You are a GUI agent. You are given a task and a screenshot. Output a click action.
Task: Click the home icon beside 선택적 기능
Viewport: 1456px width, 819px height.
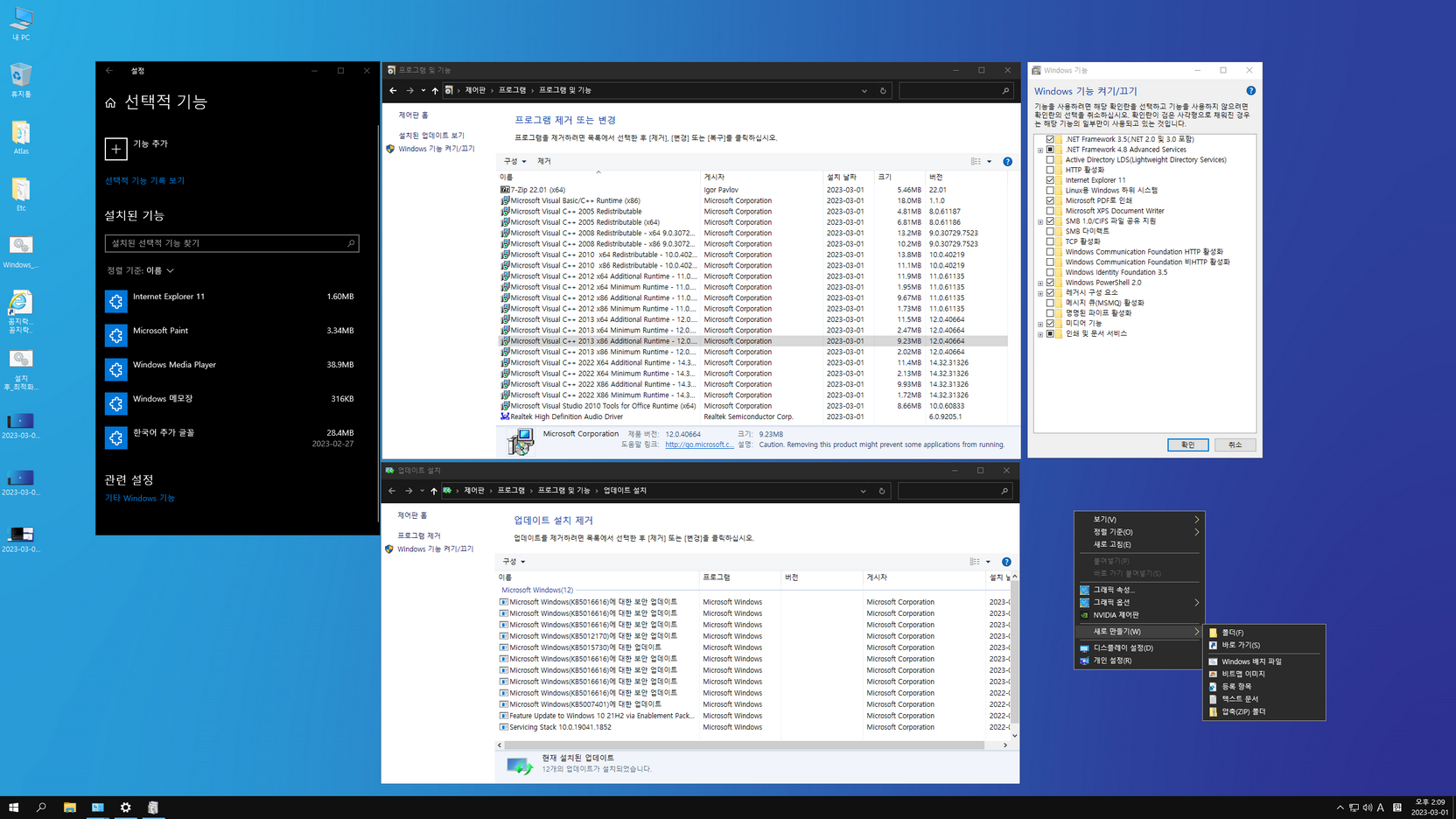click(x=110, y=103)
